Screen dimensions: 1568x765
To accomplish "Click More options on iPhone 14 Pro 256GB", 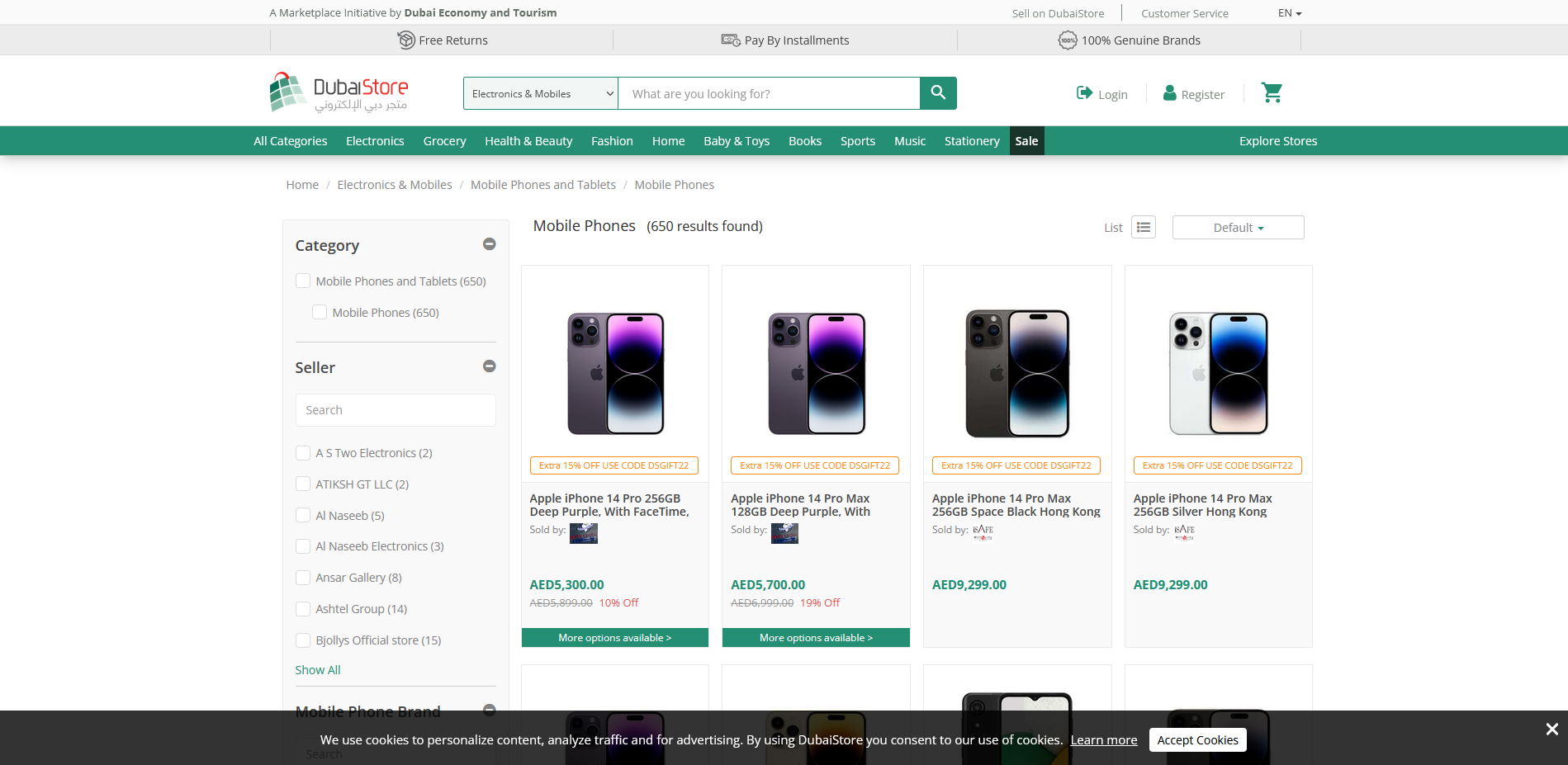I will tap(615, 638).
